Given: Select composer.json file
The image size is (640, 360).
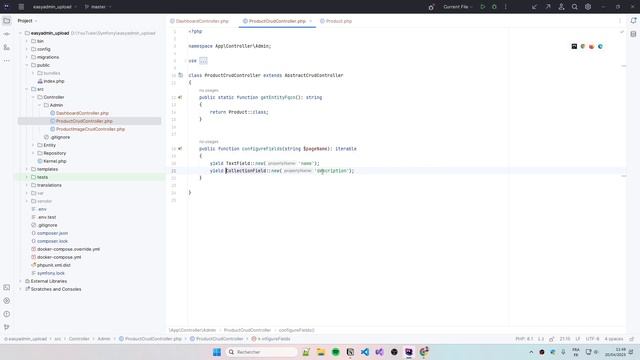Looking at the screenshot, I should (52, 233).
